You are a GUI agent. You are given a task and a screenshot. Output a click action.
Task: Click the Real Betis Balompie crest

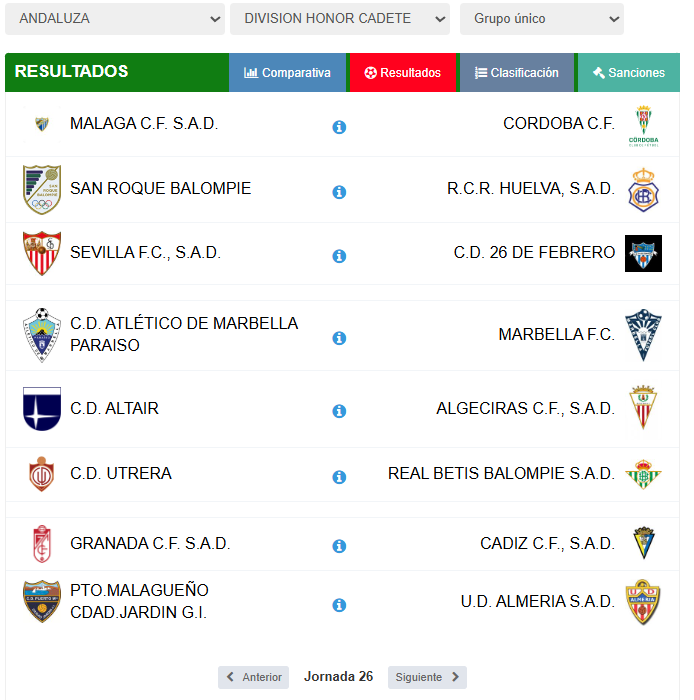643,474
